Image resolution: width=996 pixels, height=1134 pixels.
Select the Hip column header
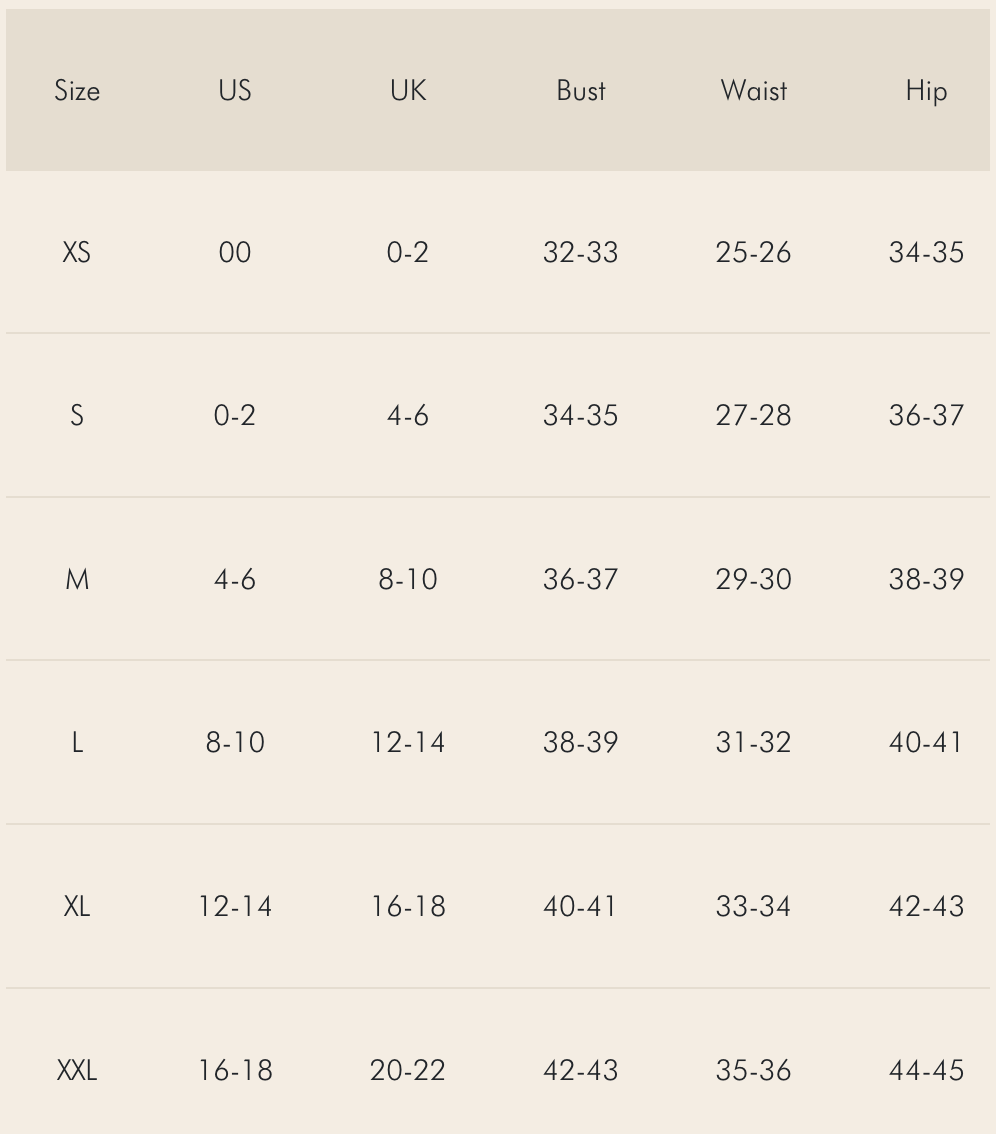[x=927, y=92]
